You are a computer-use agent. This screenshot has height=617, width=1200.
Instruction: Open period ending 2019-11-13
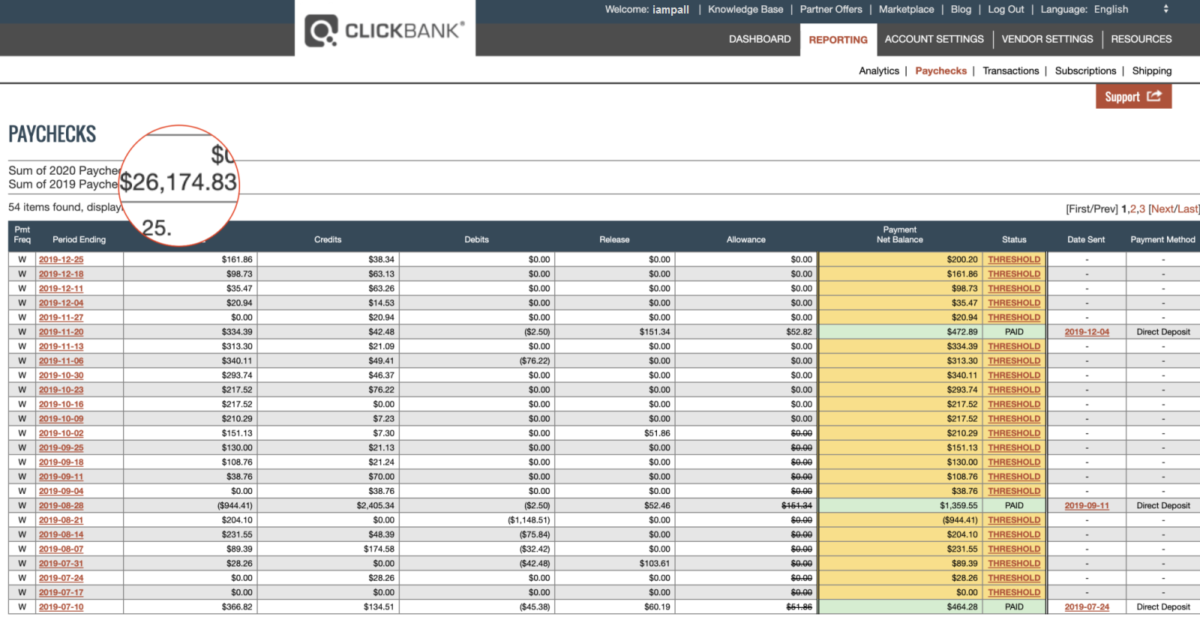click(x=61, y=346)
